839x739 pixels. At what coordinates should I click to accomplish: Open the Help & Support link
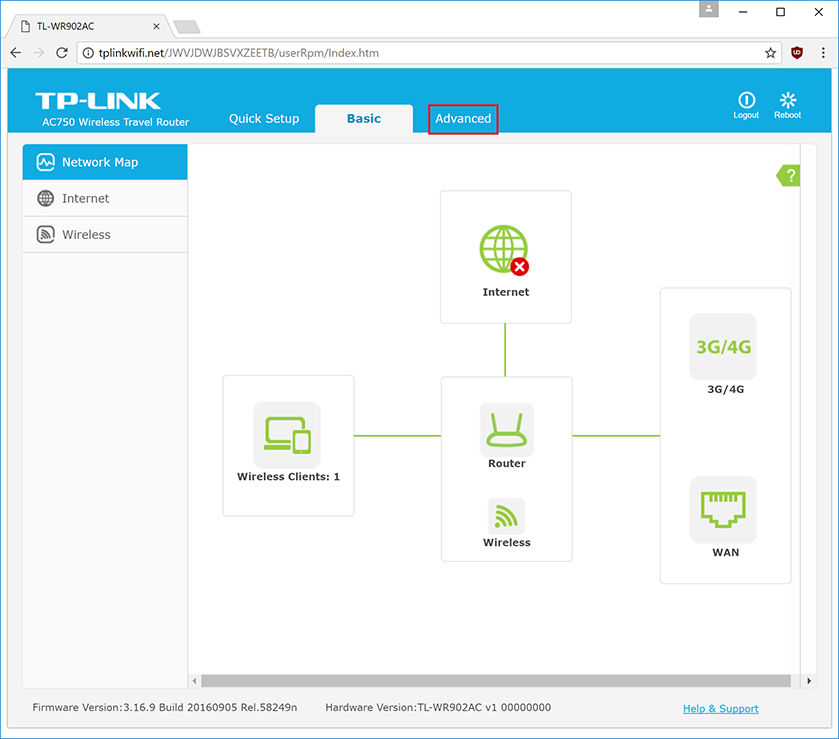click(721, 708)
